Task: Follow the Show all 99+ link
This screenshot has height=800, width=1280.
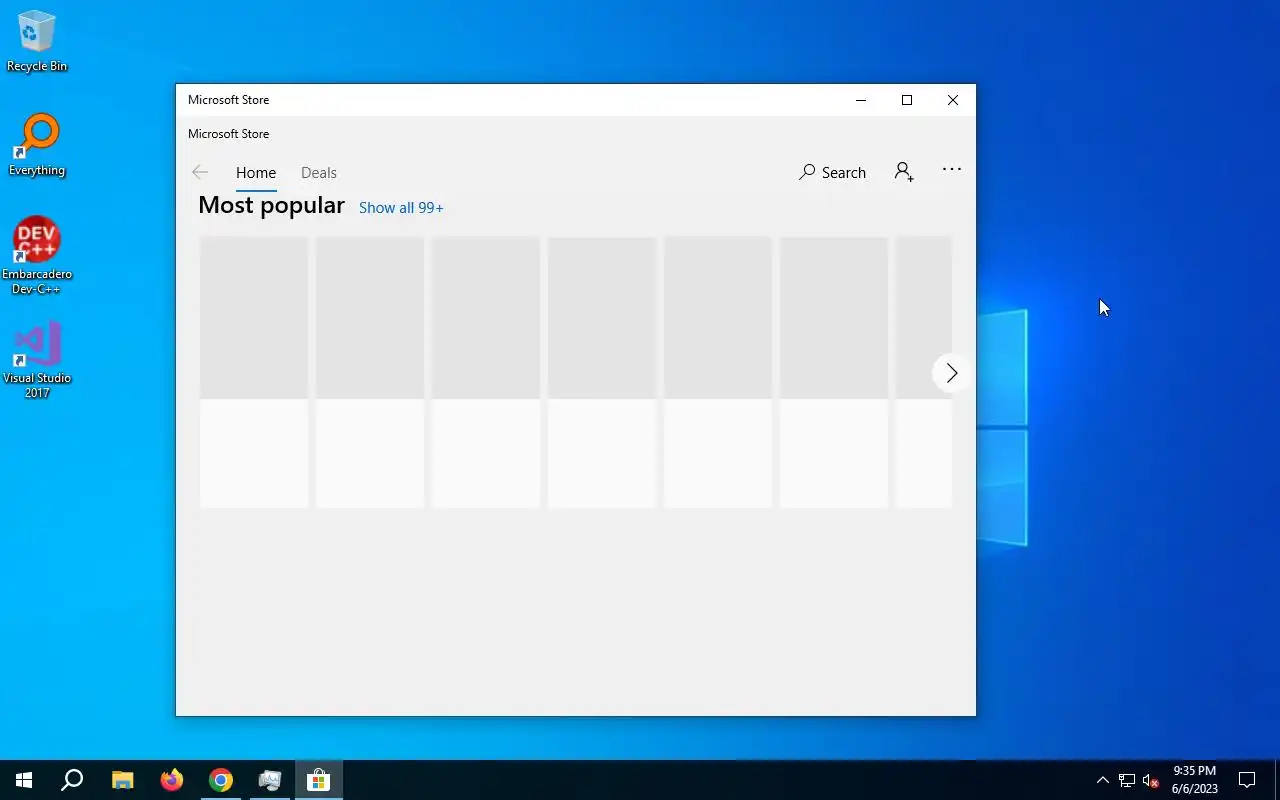Action: 401,208
